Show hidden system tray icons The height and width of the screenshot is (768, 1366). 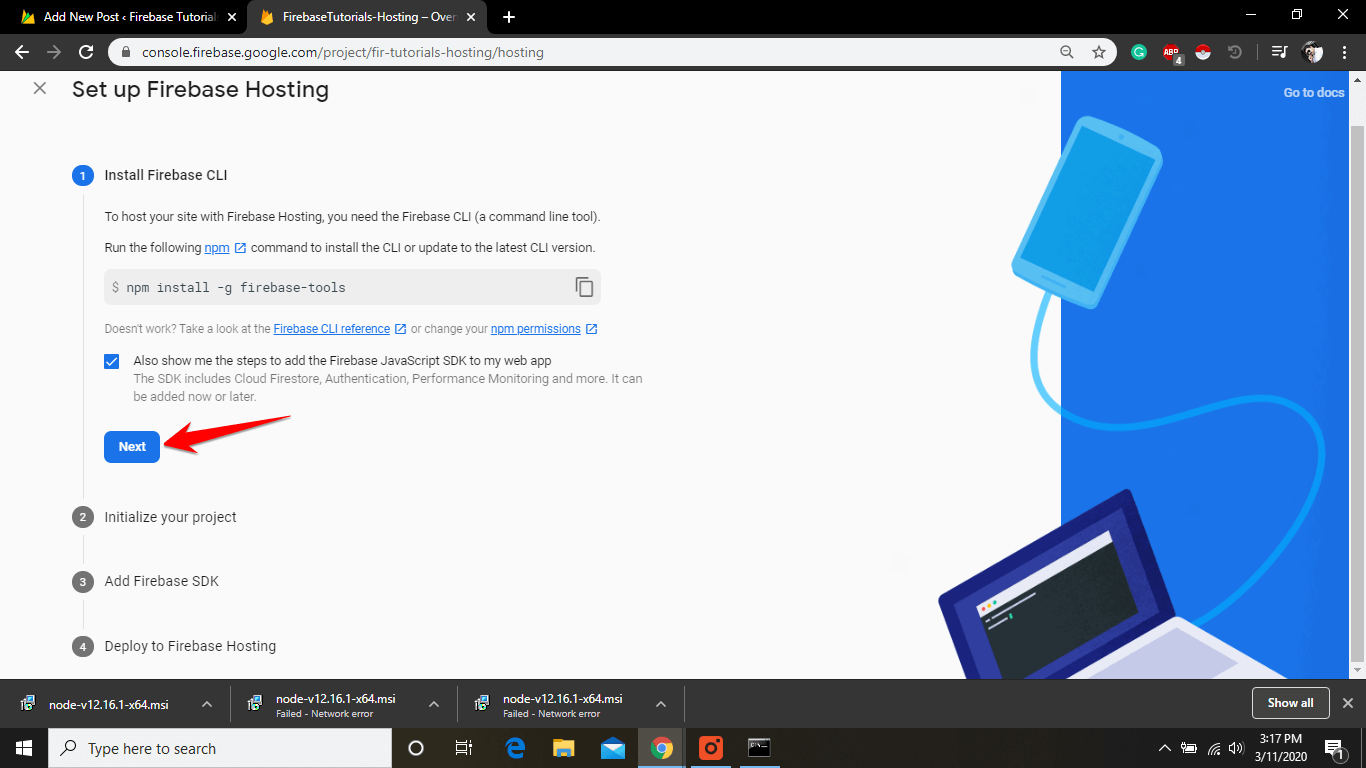tap(1164, 748)
